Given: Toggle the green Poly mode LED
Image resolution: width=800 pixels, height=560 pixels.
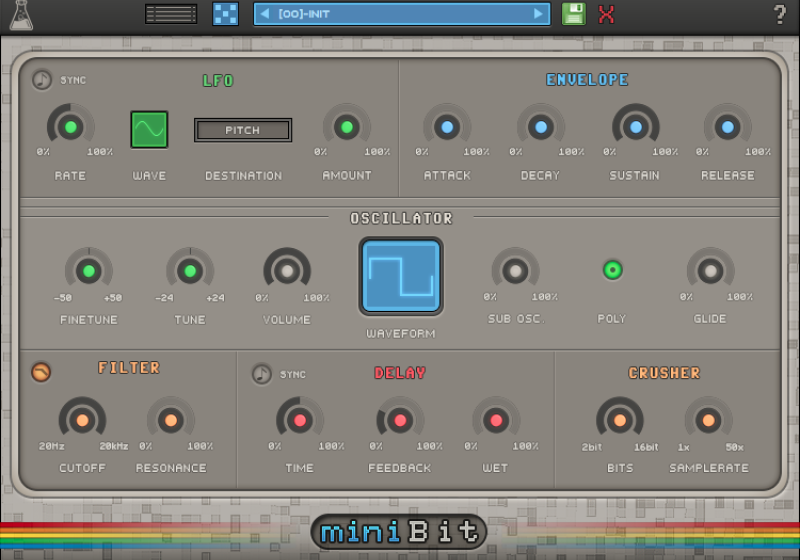Looking at the screenshot, I should coord(612,270).
